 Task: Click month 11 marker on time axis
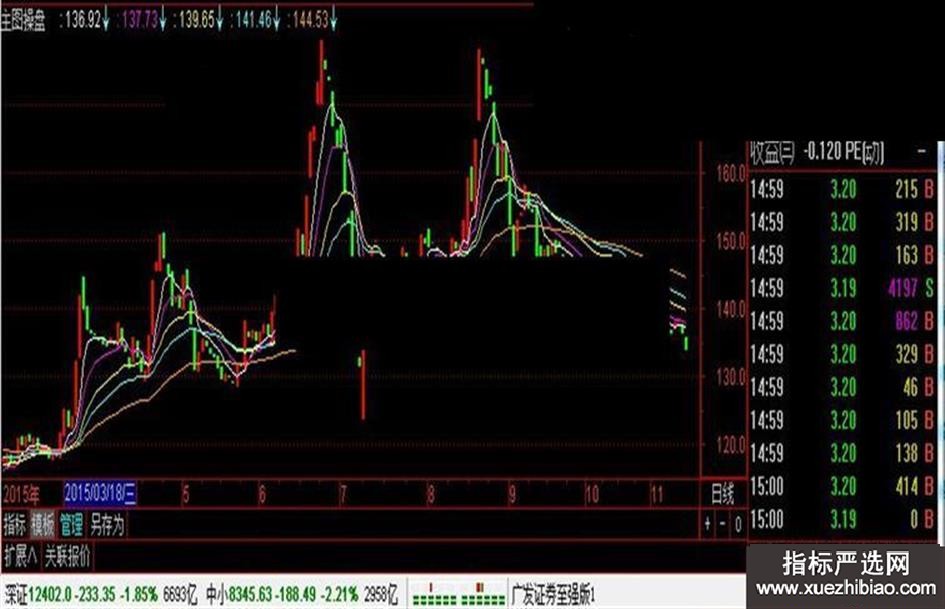click(657, 495)
